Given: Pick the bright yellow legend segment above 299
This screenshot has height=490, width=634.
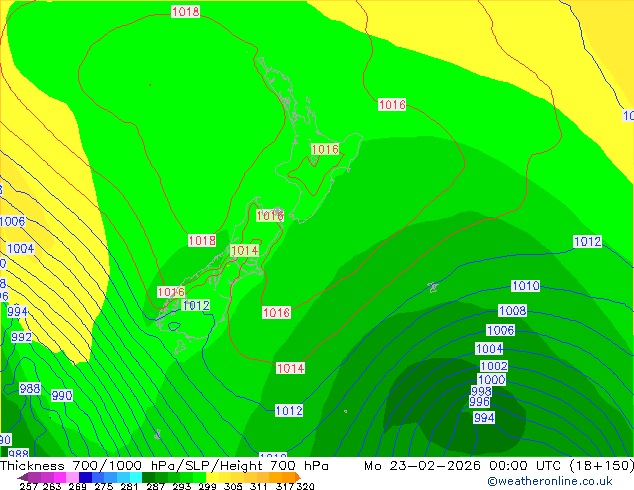Looking at the screenshot, I should click(x=212, y=477).
